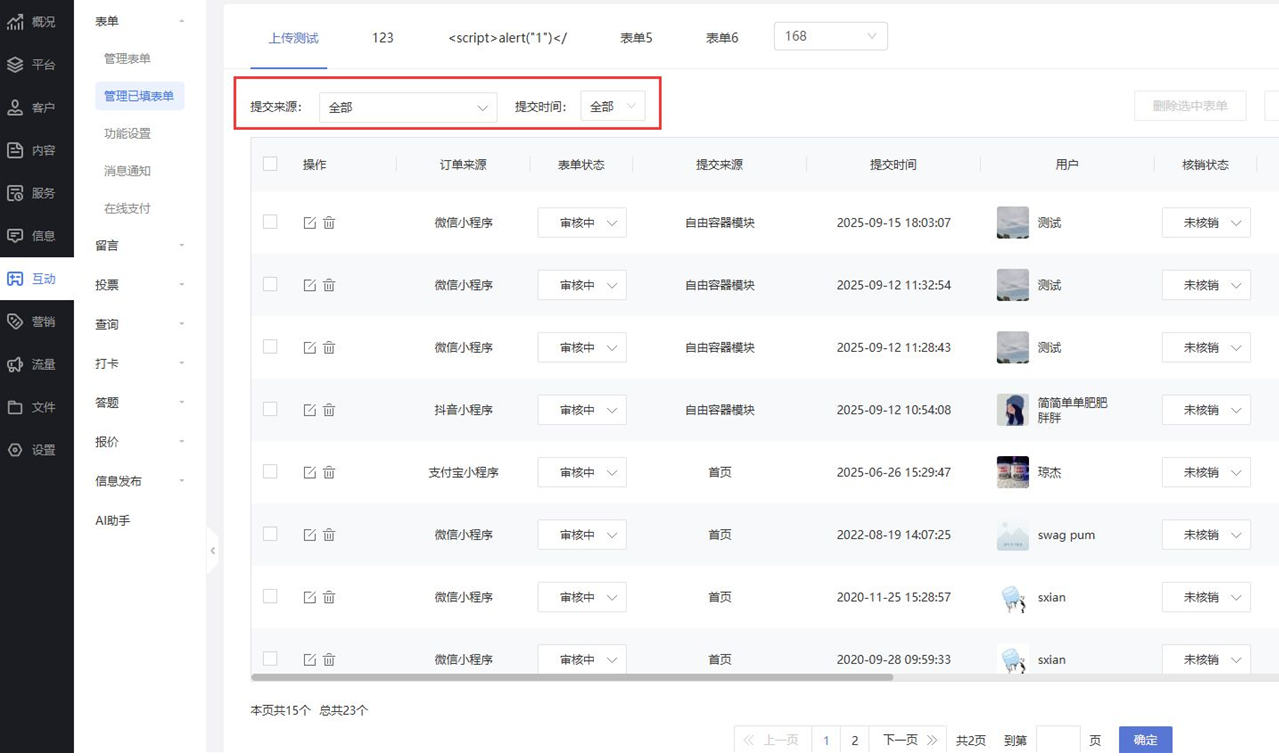
Task: Select the checkbox for the 支付宝小程序 row
Action: tap(270, 472)
